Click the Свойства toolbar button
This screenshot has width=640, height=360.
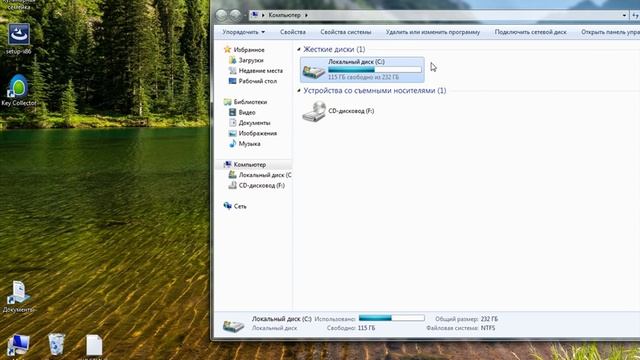(293, 32)
